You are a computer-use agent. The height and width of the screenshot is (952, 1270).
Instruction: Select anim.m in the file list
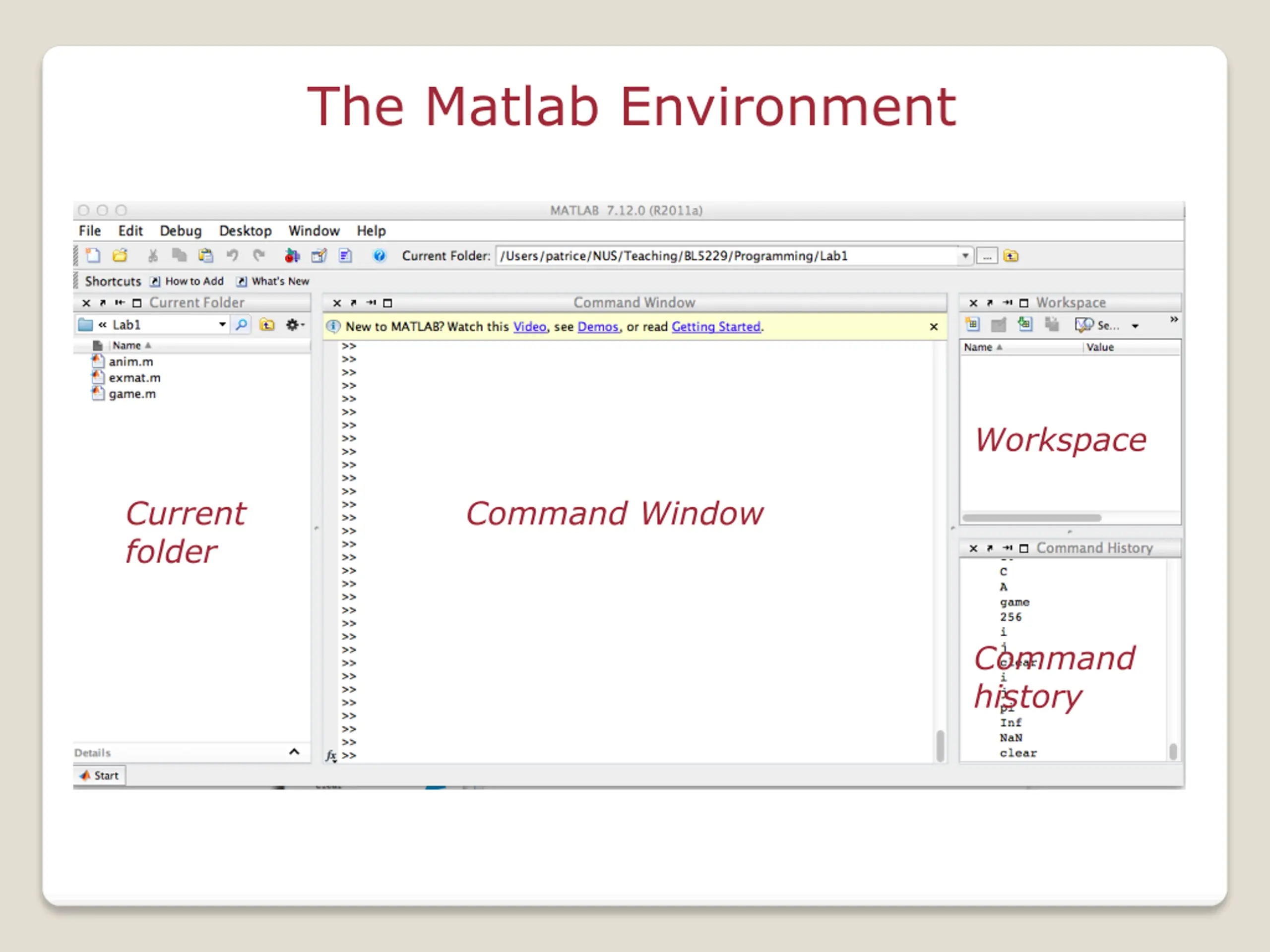[123, 361]
